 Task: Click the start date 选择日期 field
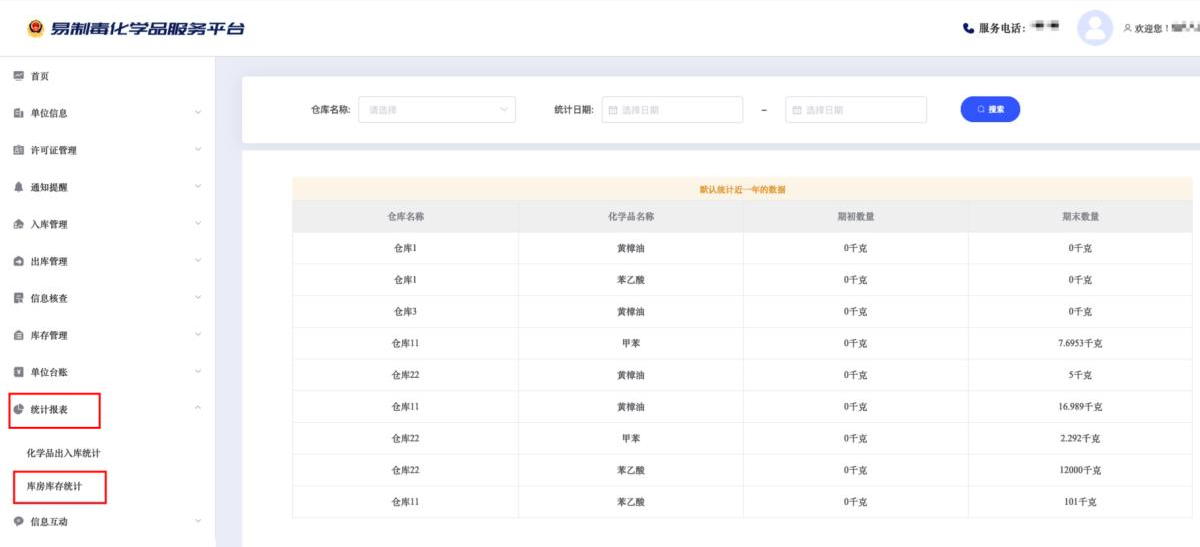pyautogui.click(x=672, y=110)
